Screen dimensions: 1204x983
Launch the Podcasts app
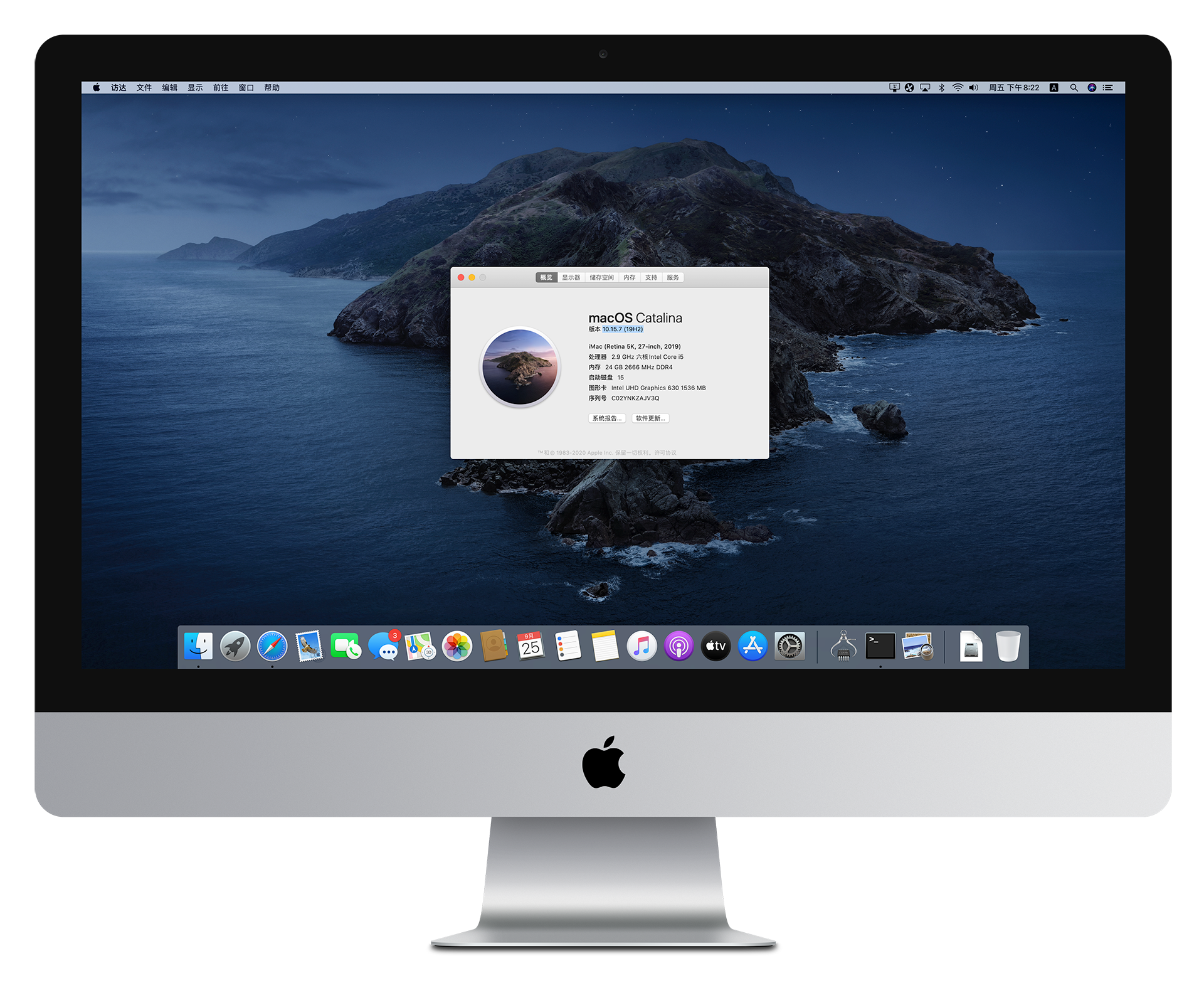[679, 646]
